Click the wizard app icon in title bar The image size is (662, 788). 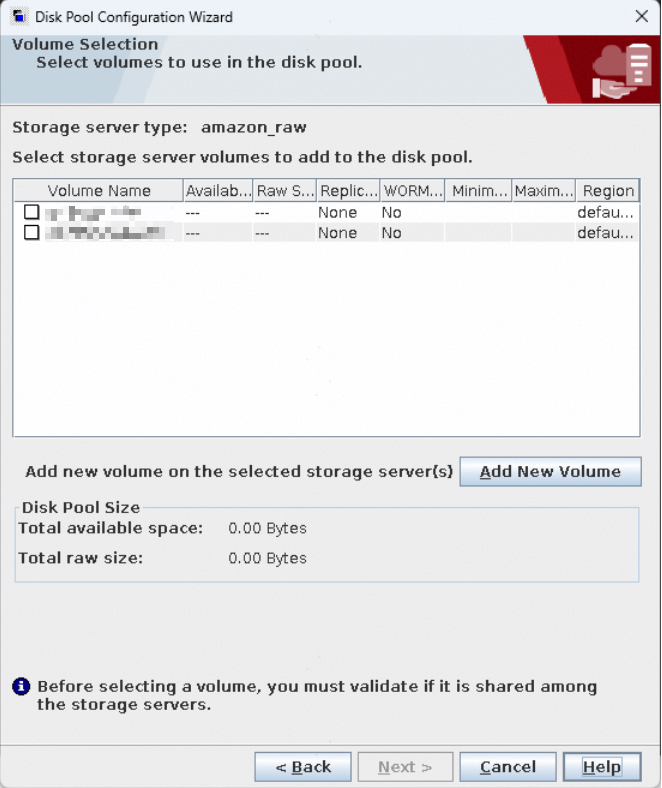coord(18,17)
